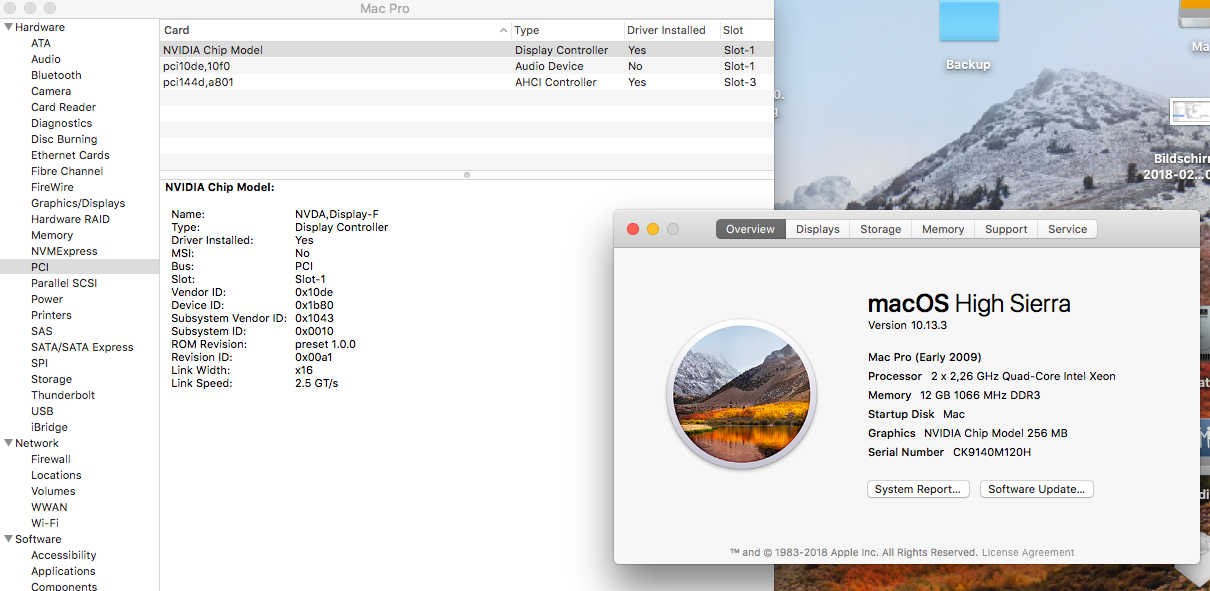This screenshot has height=591, width=1210.
Task: Switch to the Support tab
Action: coord(1006,229)
